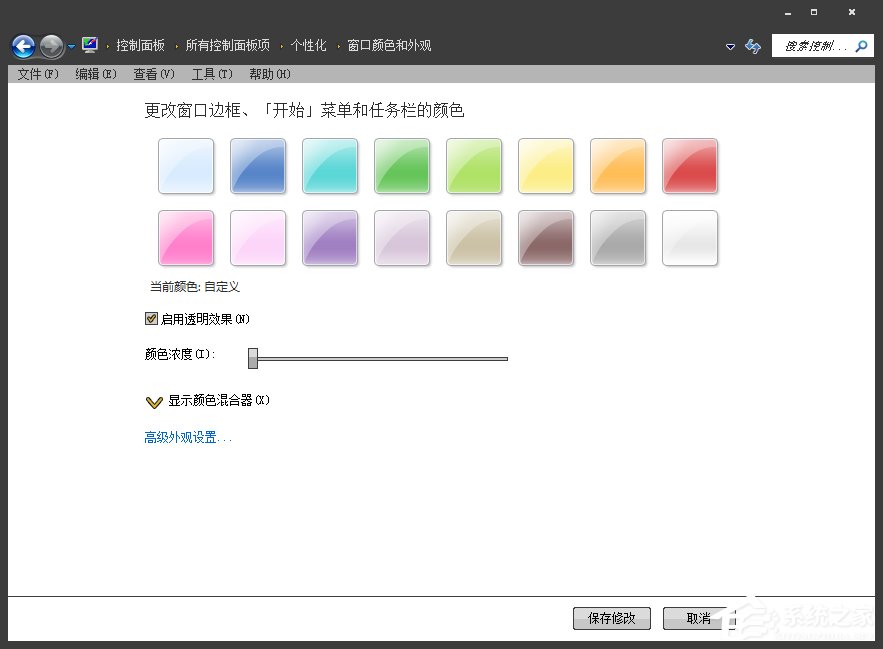Click the 保存修改 button

[611, 618]
